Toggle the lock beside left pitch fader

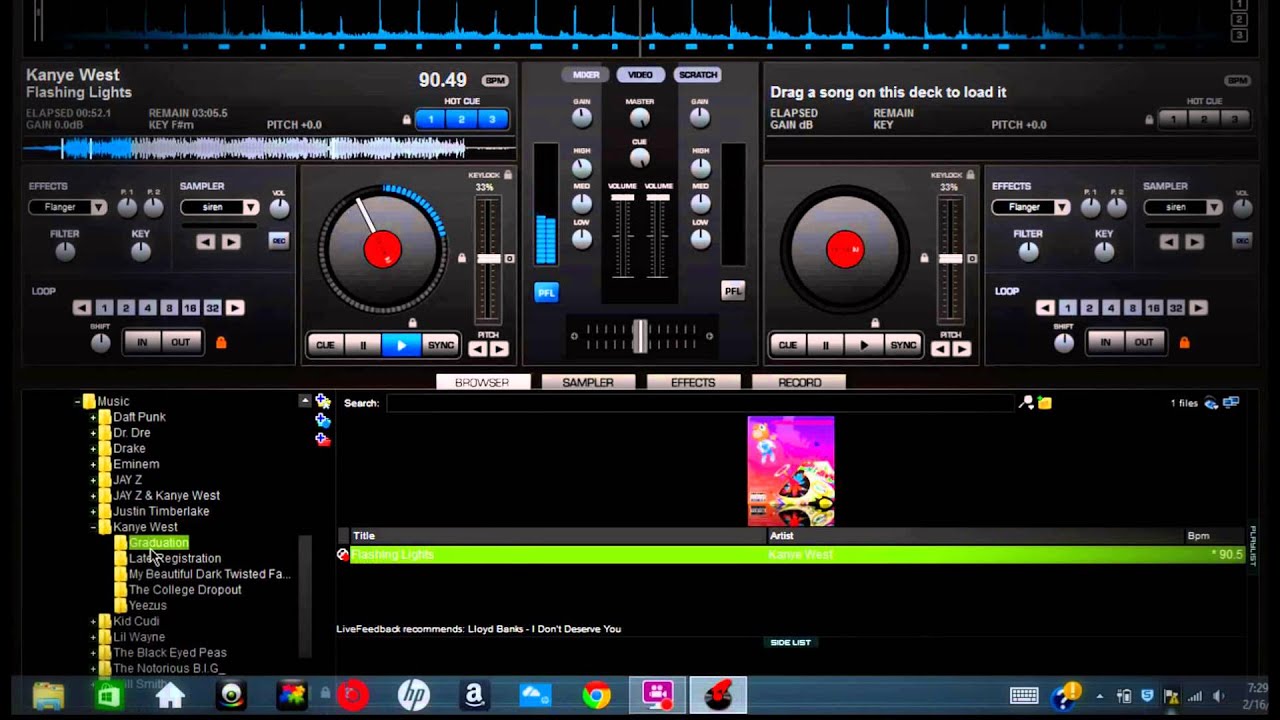tap(461, 258)
